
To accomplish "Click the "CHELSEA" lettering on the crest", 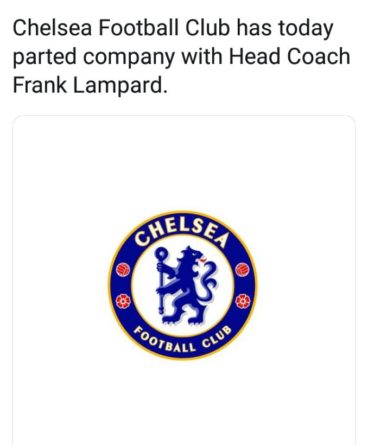I will point(182,232).
